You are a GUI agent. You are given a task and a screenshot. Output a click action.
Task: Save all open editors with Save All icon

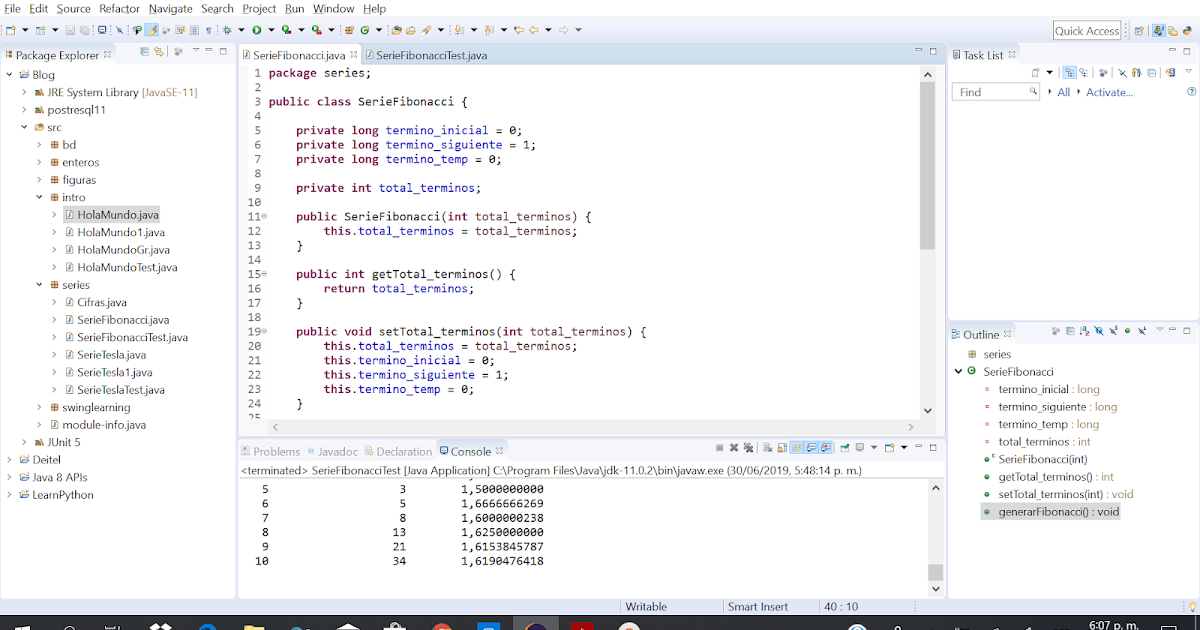[x=82, y=29]
